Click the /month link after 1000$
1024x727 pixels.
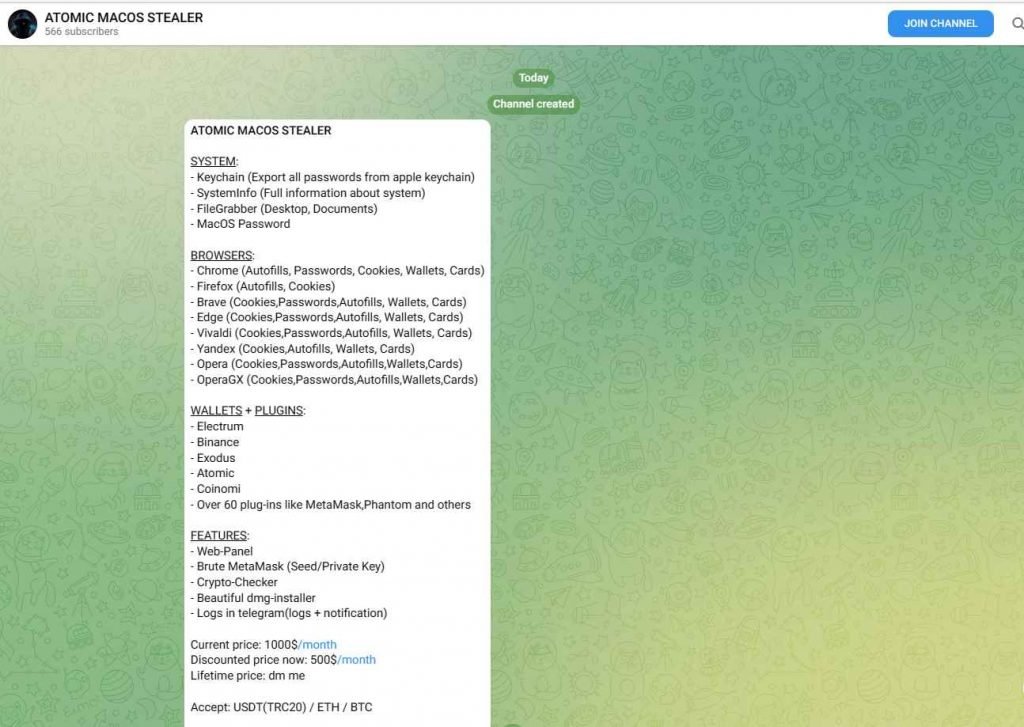click(318, 645)
